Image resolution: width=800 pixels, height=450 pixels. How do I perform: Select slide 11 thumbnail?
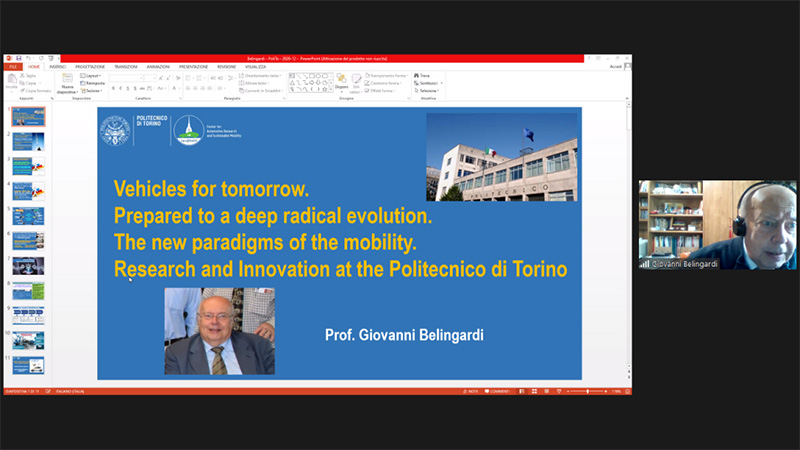[x=28, y=365]
